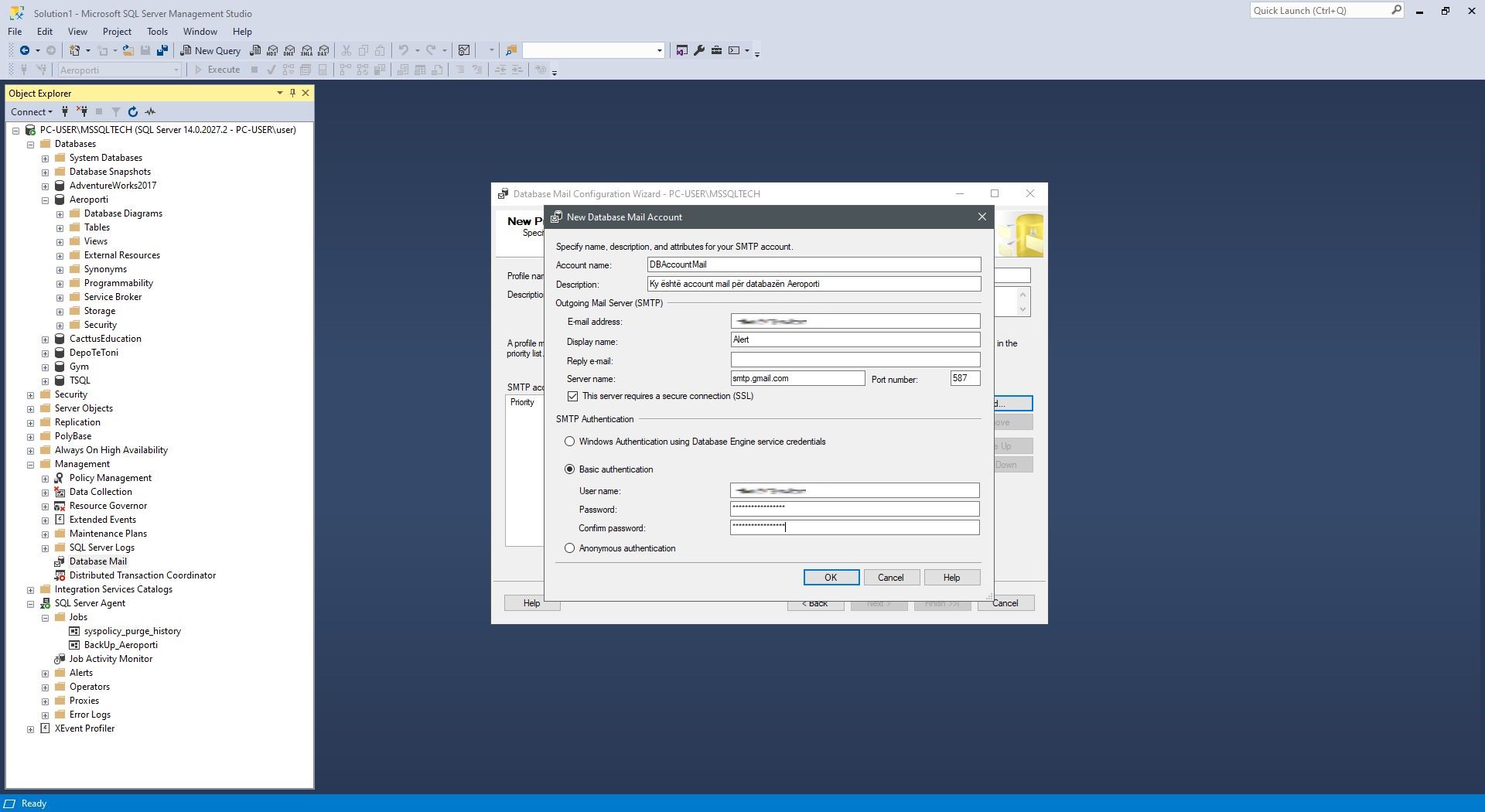
Task: Select the XEvent Profiler tree item
Action: [x=84, y=728]
